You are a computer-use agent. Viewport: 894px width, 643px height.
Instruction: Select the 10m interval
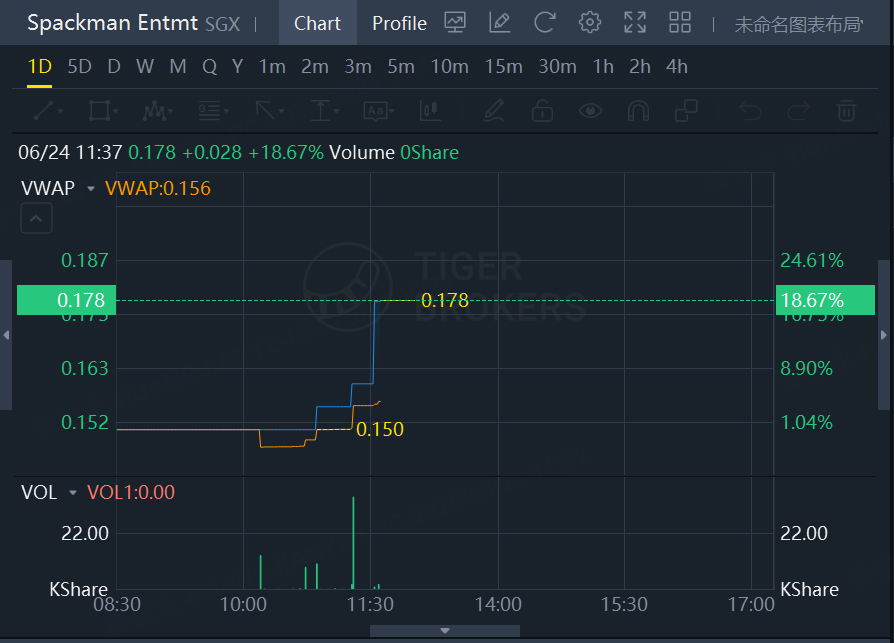pyautogui.click(x=449, y=67)
